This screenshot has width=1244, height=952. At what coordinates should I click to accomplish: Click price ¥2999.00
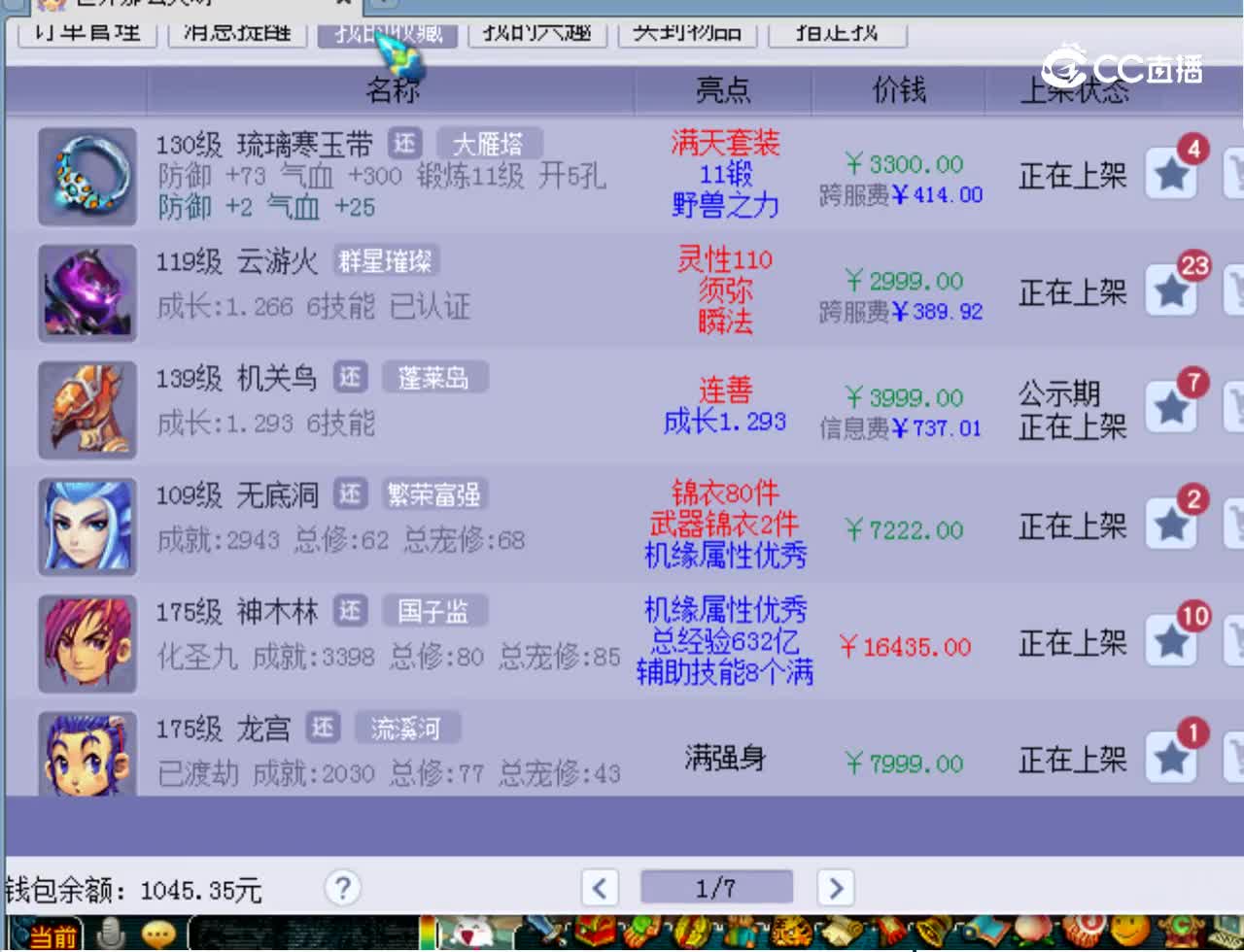[x=904, y=280]
